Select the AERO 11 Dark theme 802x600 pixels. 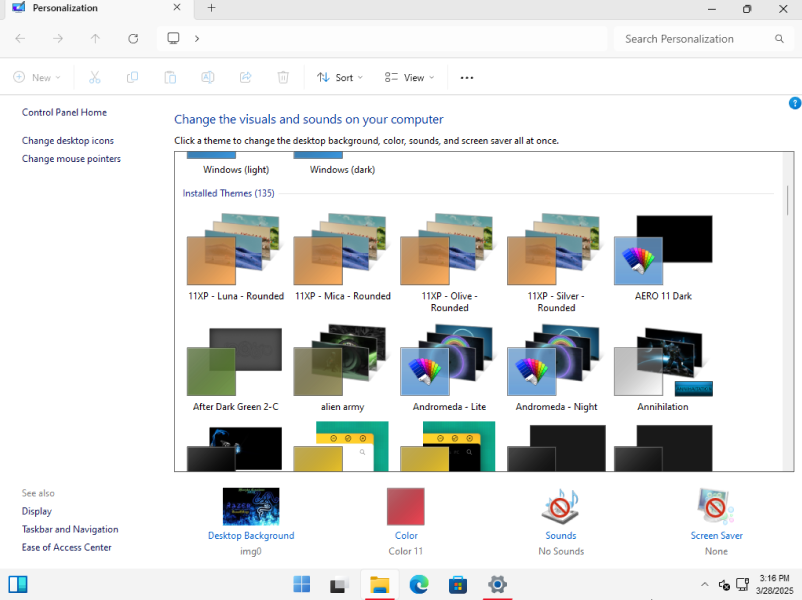pyautogui.click(x=663, y=257)
